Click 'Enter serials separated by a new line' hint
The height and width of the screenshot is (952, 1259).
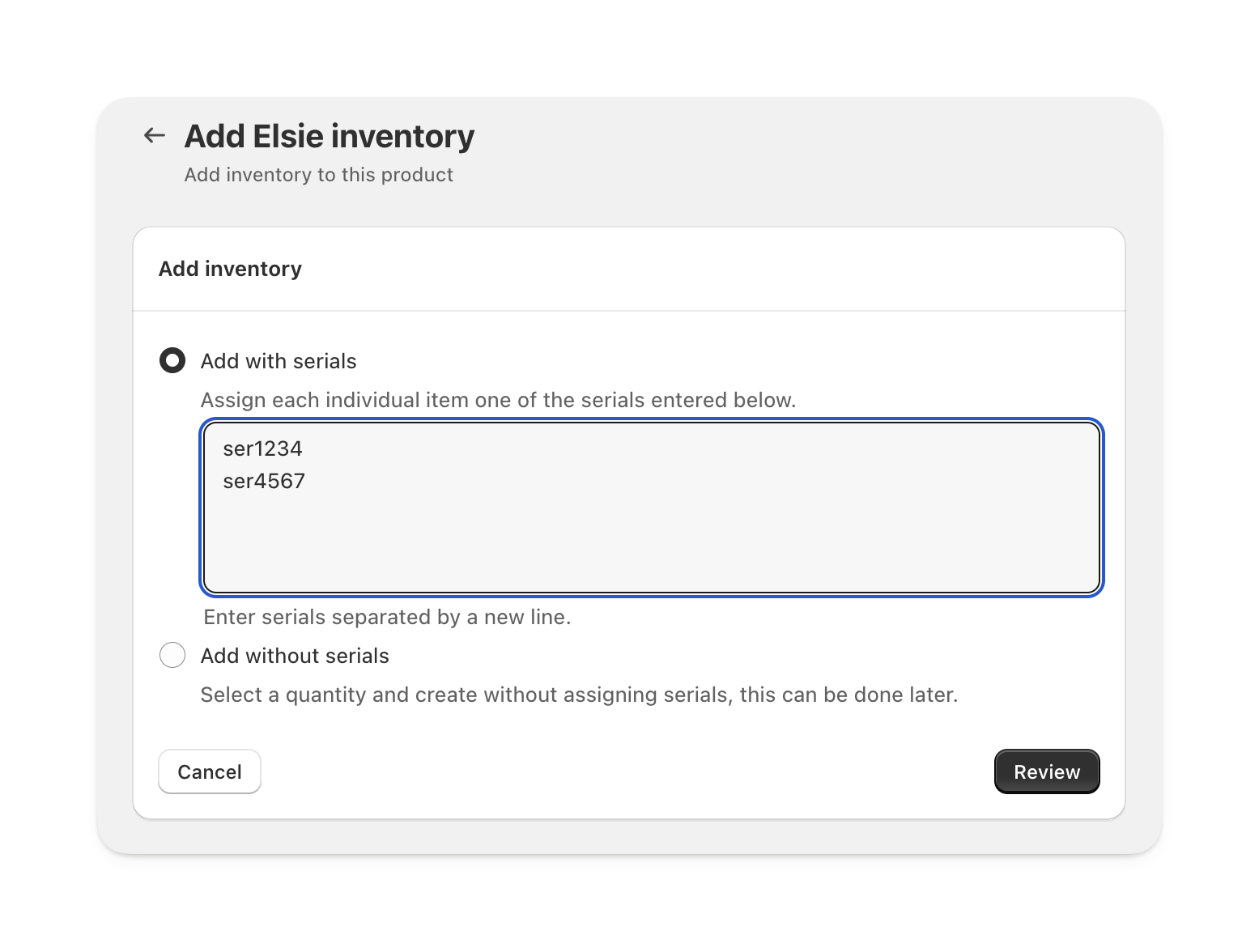coord(387,617)
